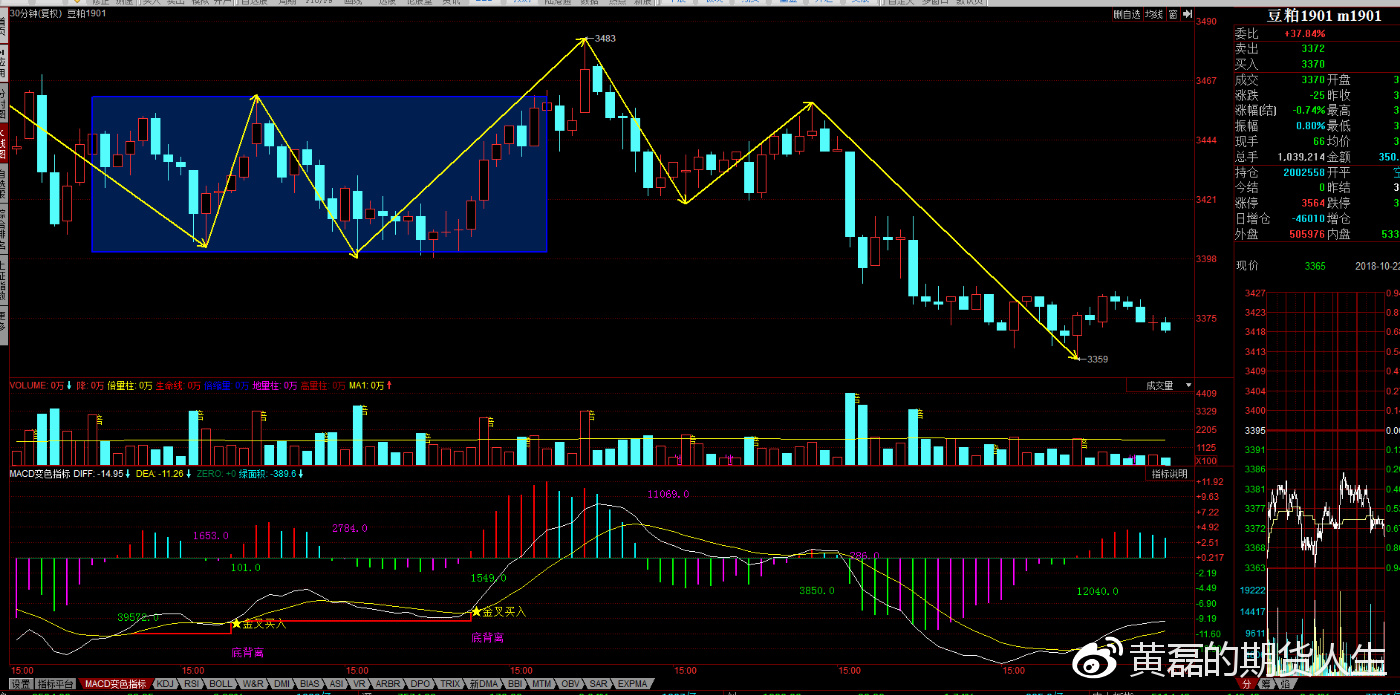1400x695 pixels.
Task: Click the 现价 value 3365
Action: click(1315, 265)
